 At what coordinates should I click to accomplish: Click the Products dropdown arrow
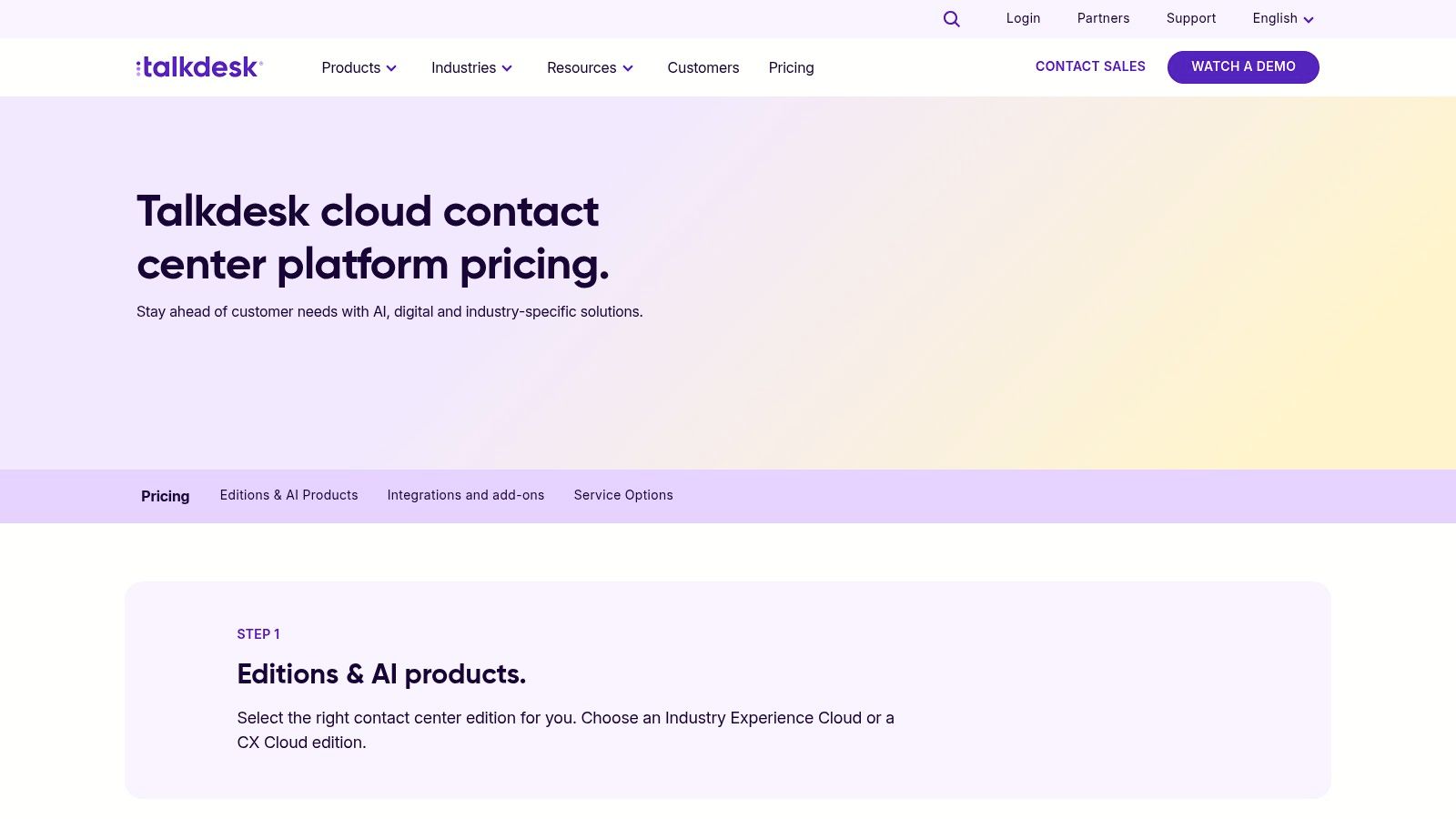pyautogui.click(x=391, y=68)
